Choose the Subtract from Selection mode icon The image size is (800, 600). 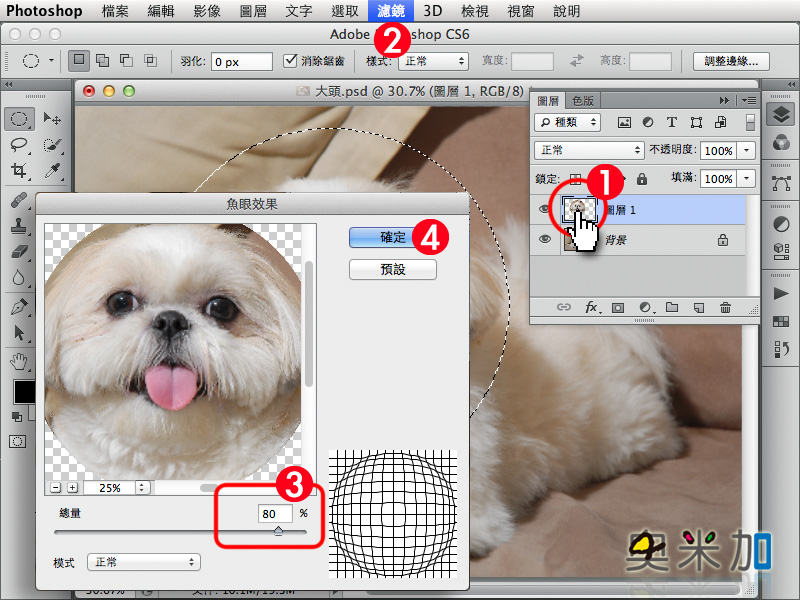coord(126,60)
